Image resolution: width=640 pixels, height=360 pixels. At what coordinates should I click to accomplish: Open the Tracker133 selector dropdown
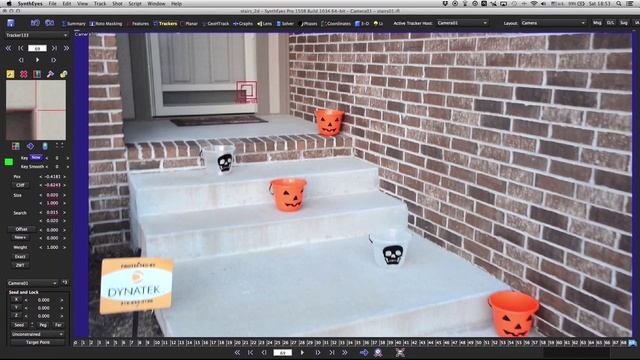click(36, 36)
